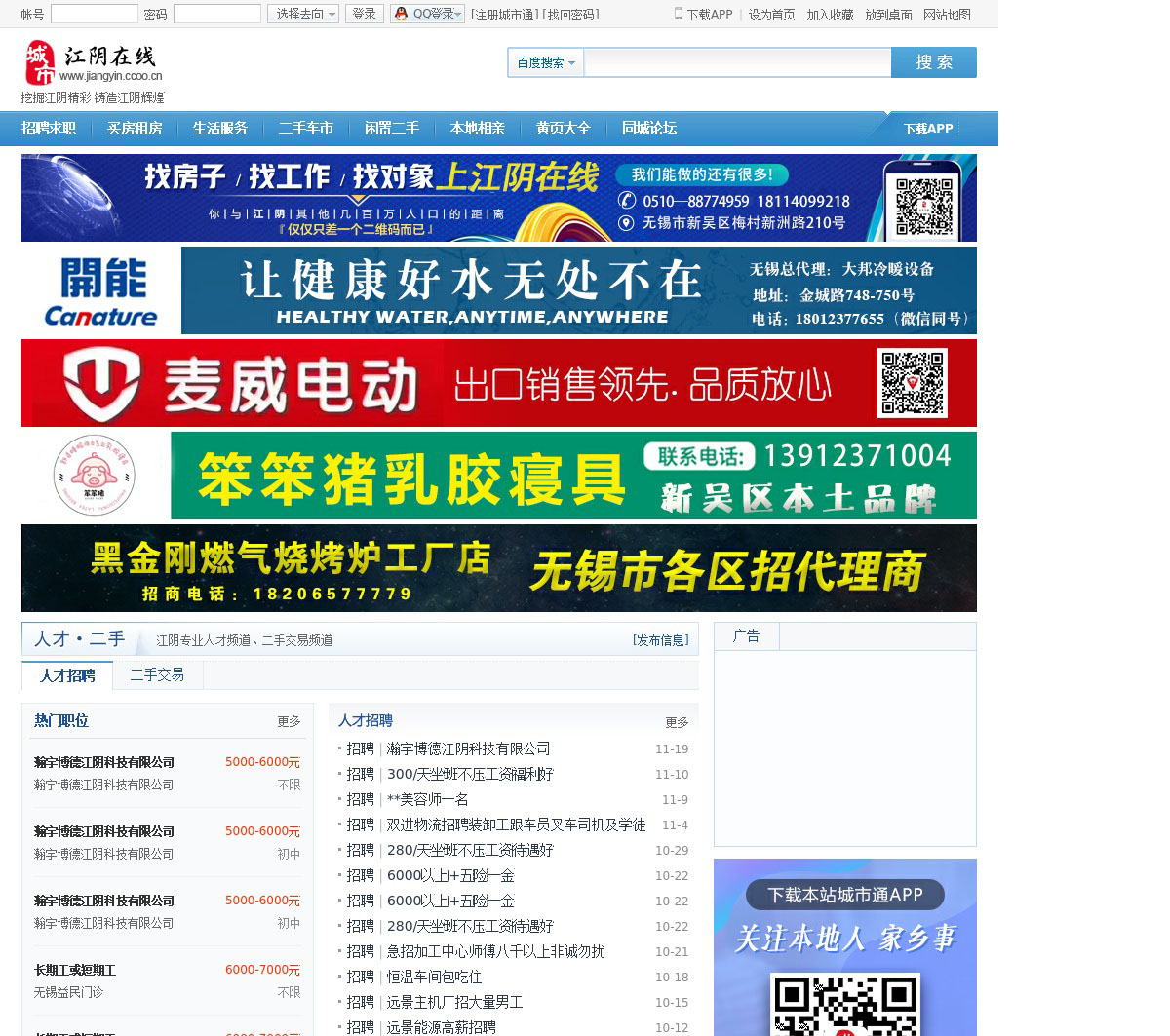
Task: Open the 注册城市通 link
Action: coord(503,15)
